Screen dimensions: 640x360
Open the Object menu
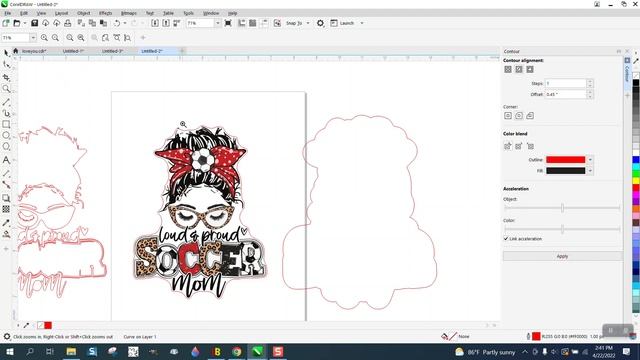(x=84, y=13)
